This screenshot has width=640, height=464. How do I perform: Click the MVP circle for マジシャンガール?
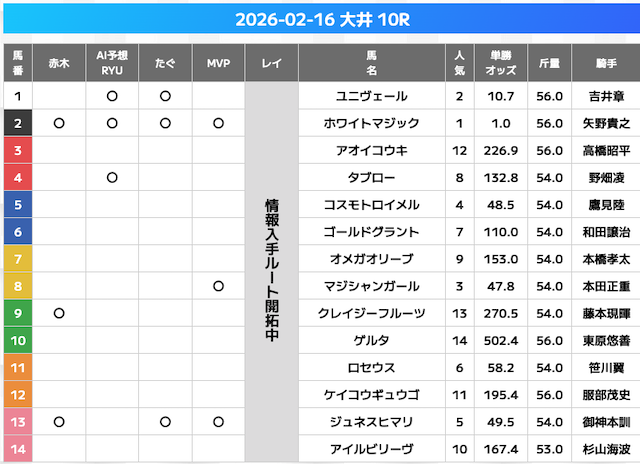[218, 286]
